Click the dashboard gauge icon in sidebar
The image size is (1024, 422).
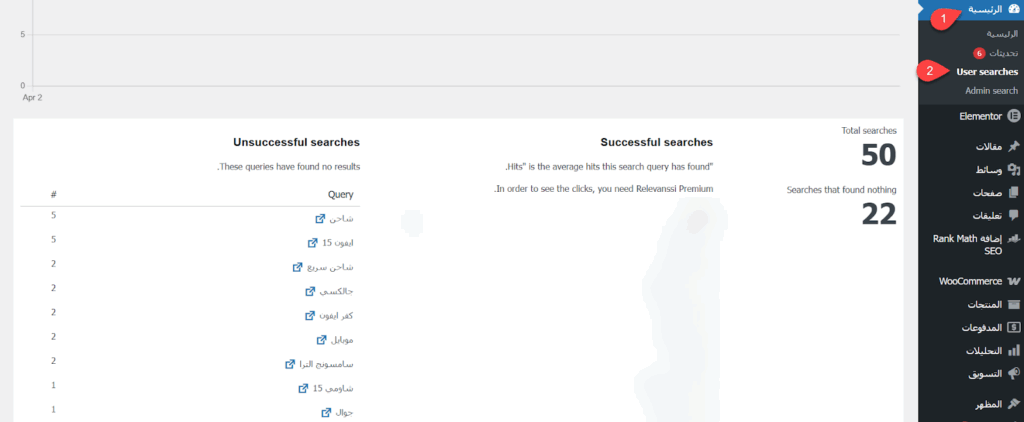pyautogui.click(x=1014, y=10)
